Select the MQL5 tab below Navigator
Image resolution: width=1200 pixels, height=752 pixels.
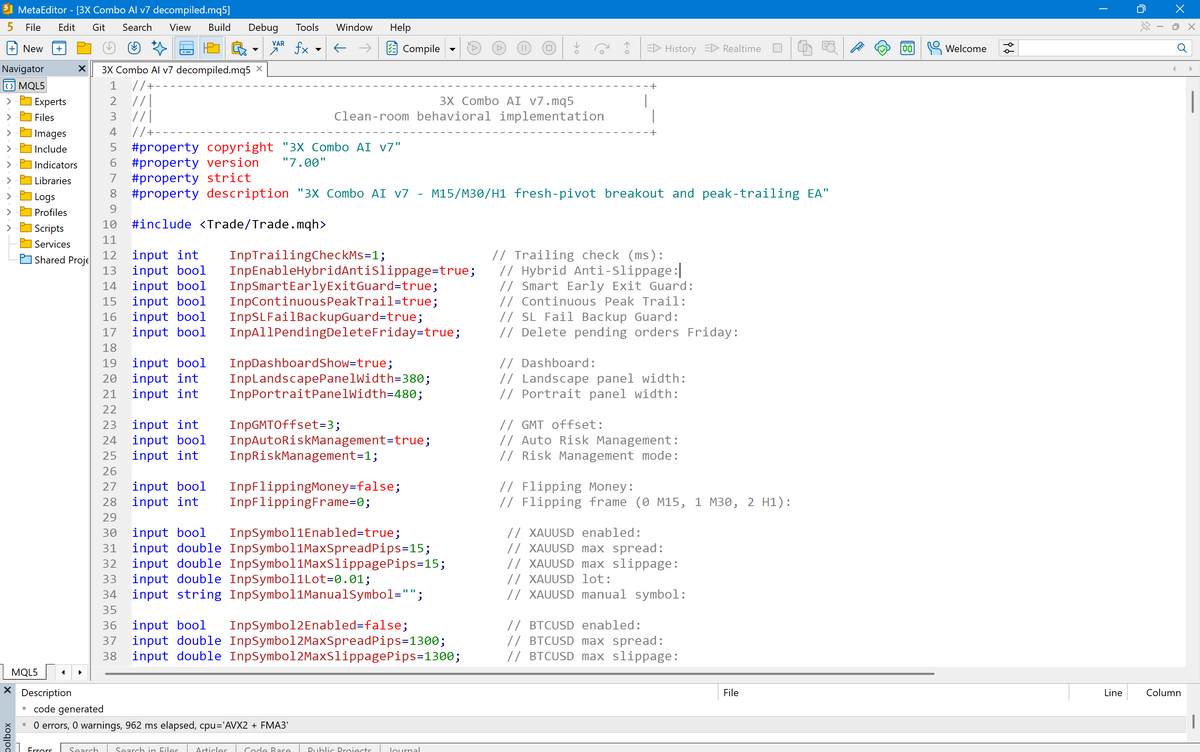coord(24,671)
